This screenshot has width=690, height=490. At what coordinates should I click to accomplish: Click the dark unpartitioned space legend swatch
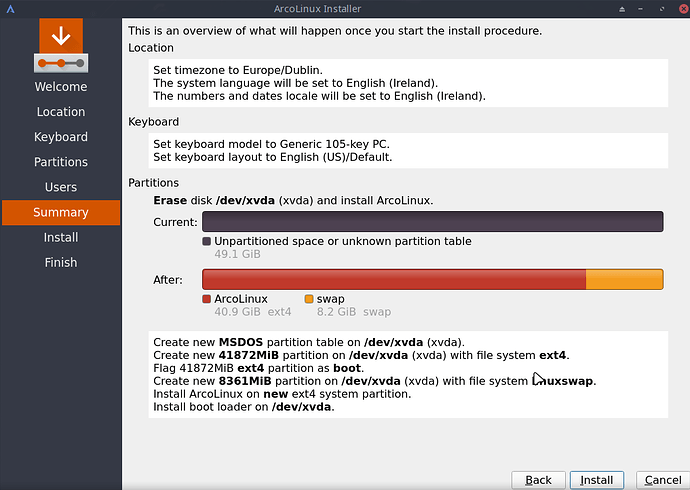pos(206,241)
